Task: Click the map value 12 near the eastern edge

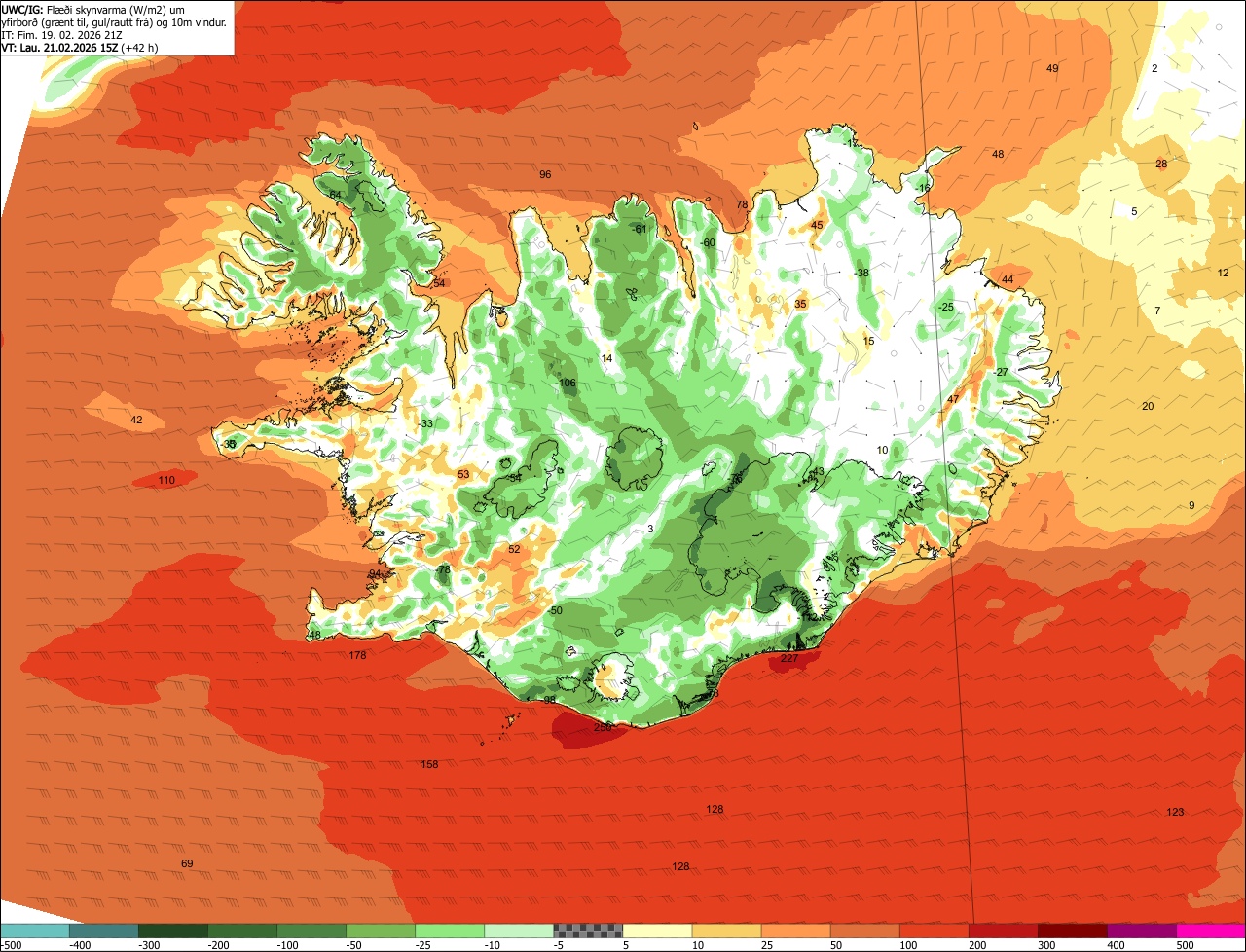Action: tap(1224, 273)
